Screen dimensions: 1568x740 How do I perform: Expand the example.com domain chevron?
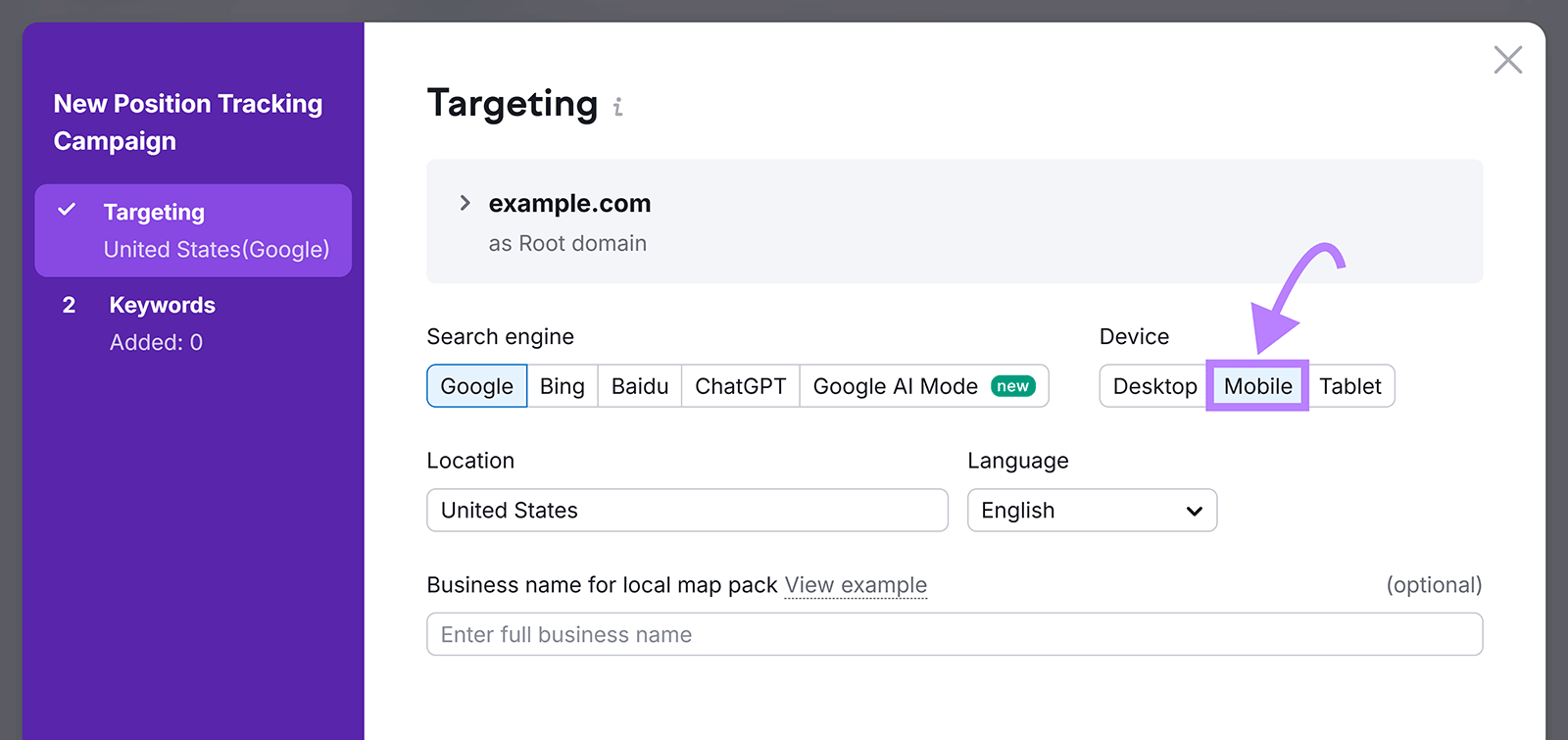click(465, 203)
